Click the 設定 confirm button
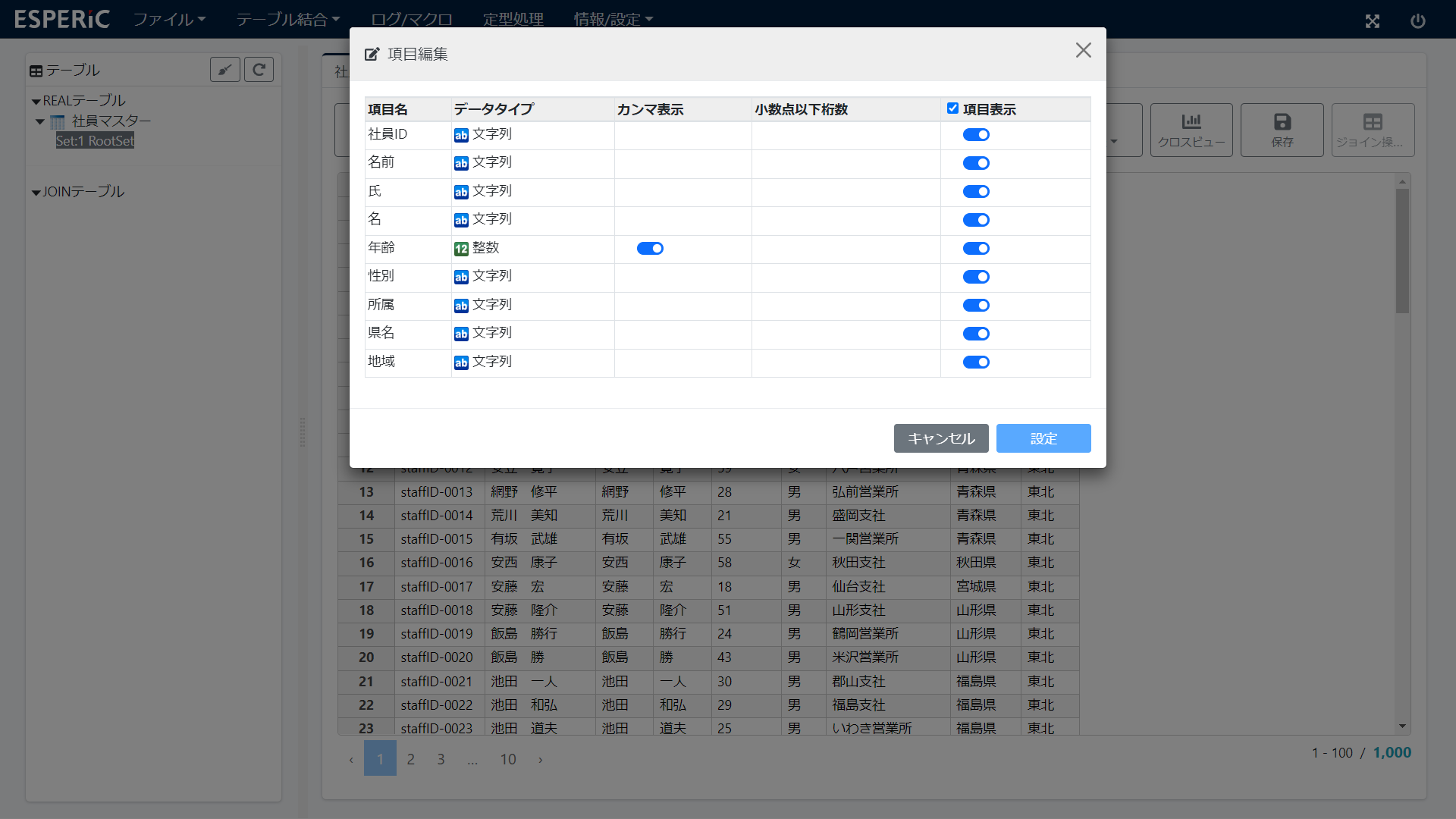Viewport: 1456px width, 819px height. (x=1043, y=438)
